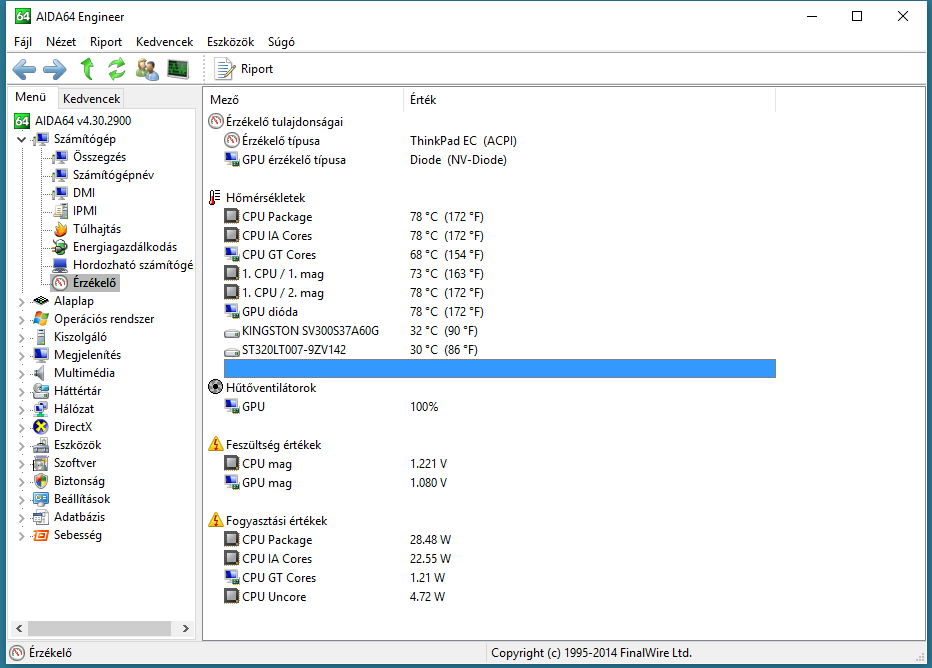Viewport: 932px width, 668px height.
Task: Click the highlighted blue empty row
Action: pyautogui.click(x=500, y=368)
